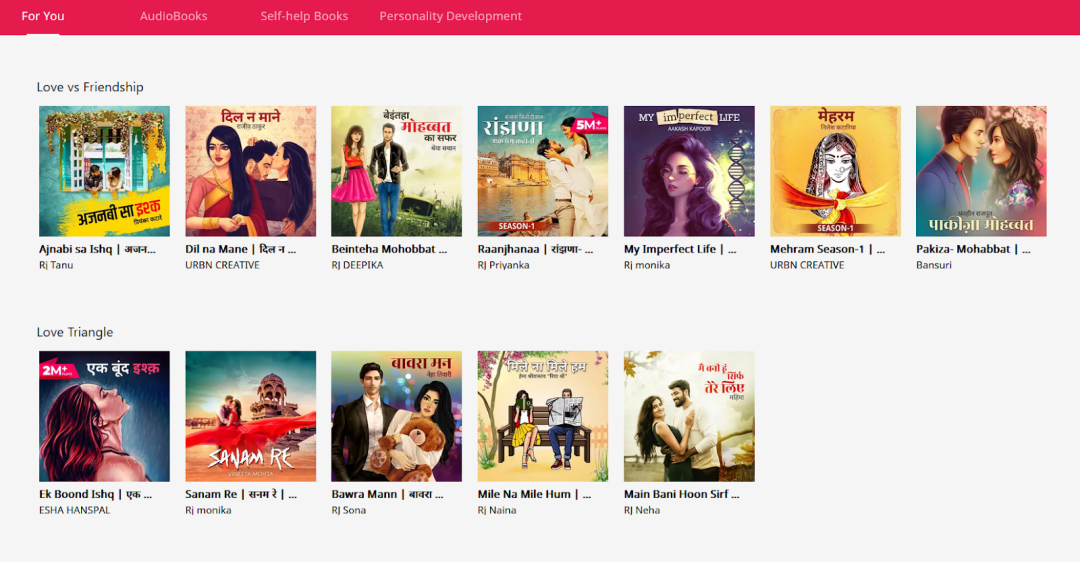Click the Dil na Mane cover art
Viewport: 1080px width, 562px height.
(x=250, y=171)
